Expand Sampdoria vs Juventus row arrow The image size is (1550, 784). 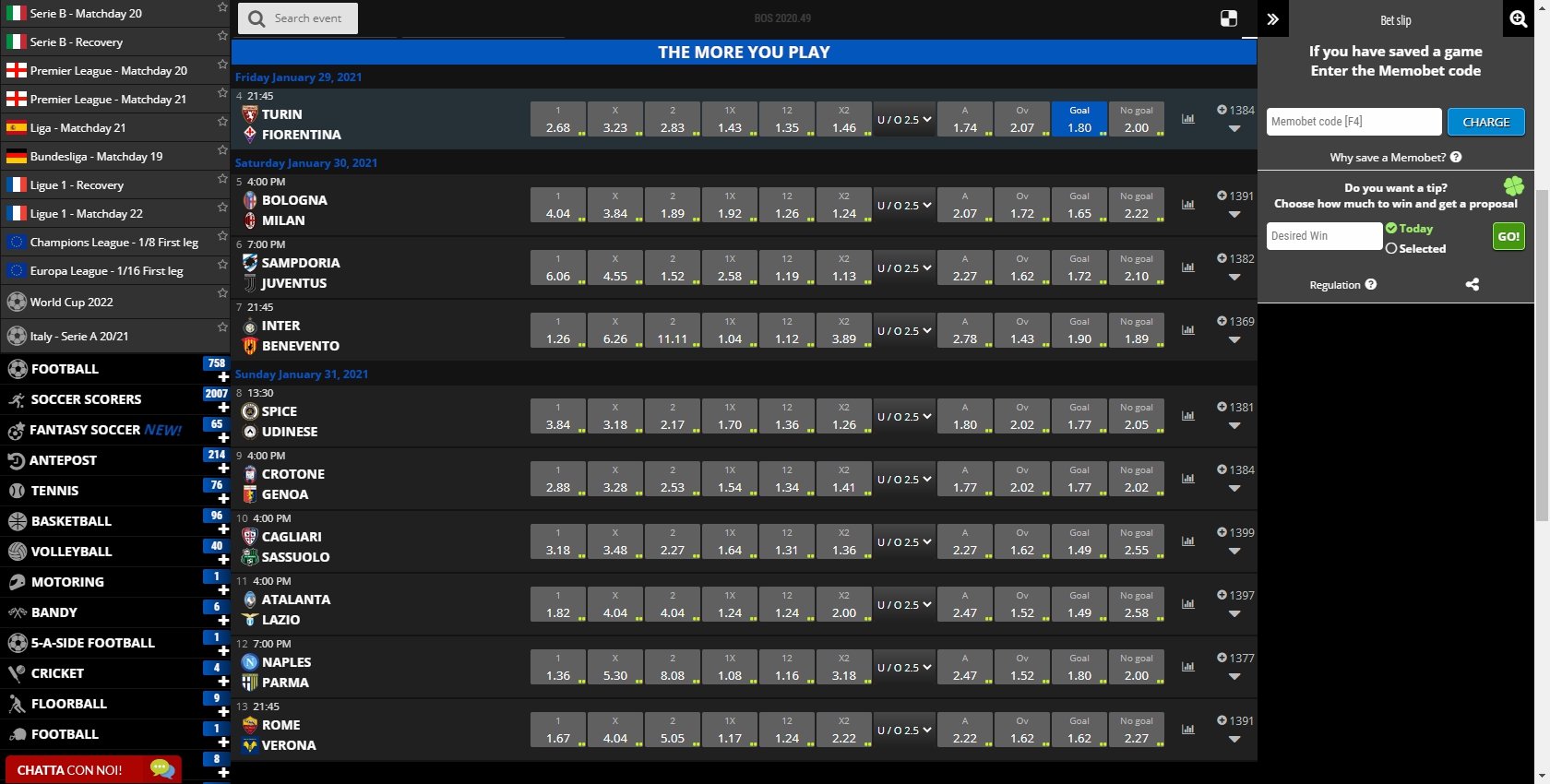[x=1234, y=277]
